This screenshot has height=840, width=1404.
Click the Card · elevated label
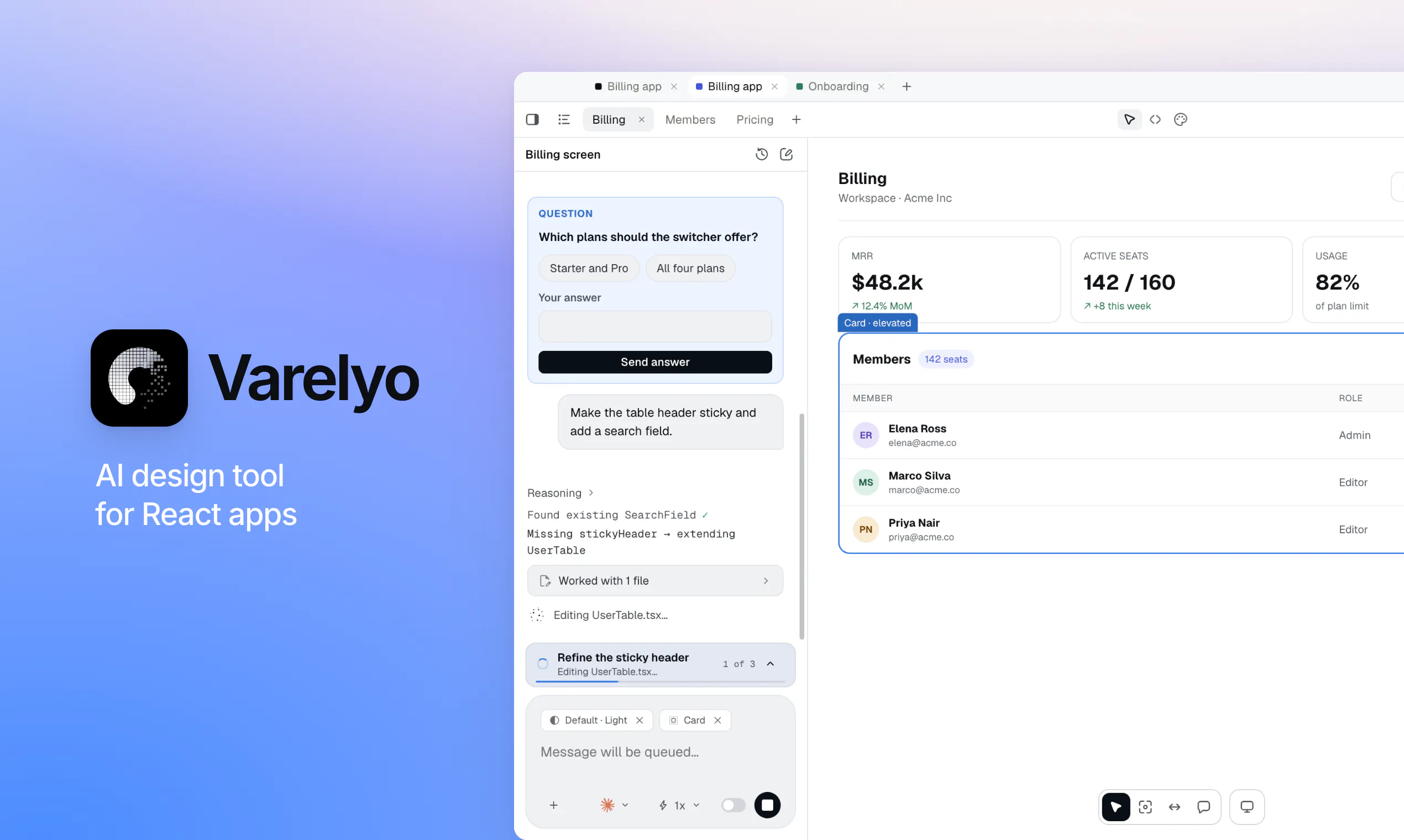877,323
